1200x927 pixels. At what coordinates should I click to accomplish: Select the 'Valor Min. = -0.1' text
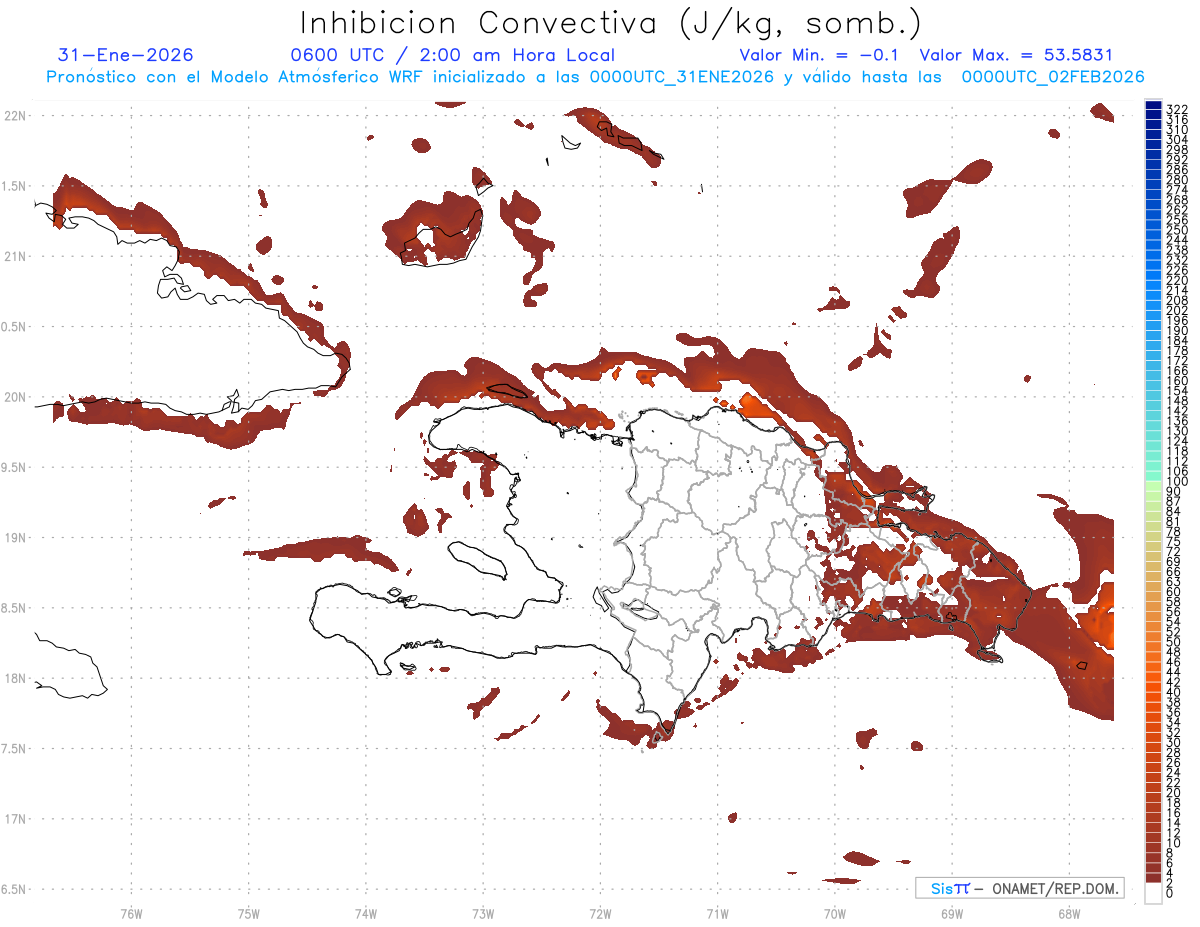coord(819,56)
